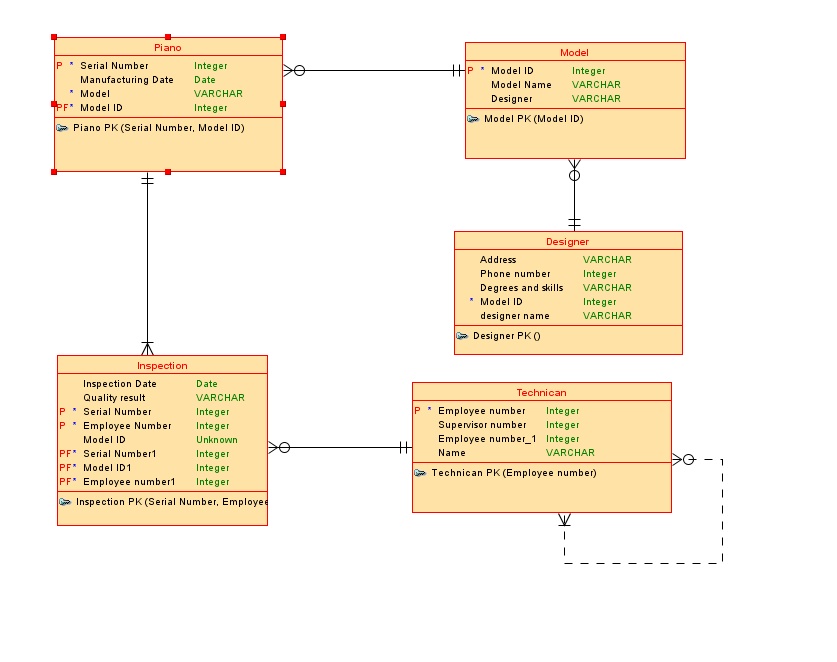Click the PF marker next to Model ID in Piano
This screenshot has height=662, width=837.
[x=62, y=107]
